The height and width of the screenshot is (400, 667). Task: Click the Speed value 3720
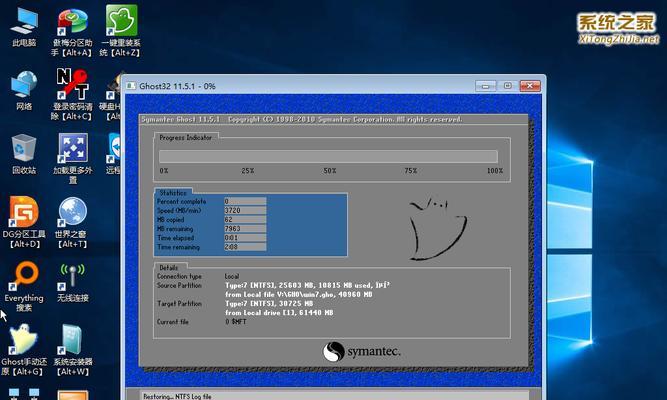[245, 210]
